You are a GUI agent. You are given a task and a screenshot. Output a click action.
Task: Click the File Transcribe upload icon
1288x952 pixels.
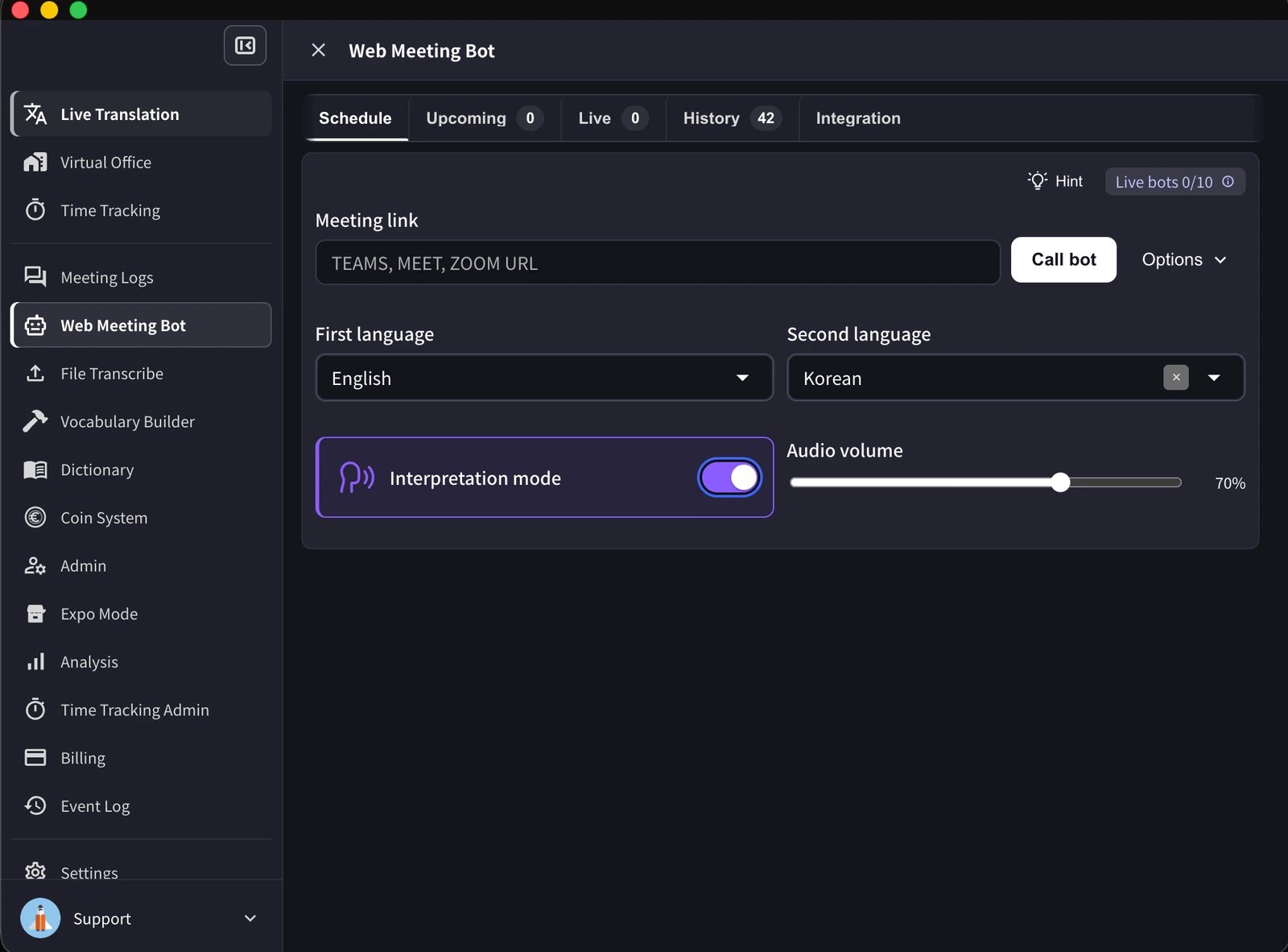[x=35, y=373]
